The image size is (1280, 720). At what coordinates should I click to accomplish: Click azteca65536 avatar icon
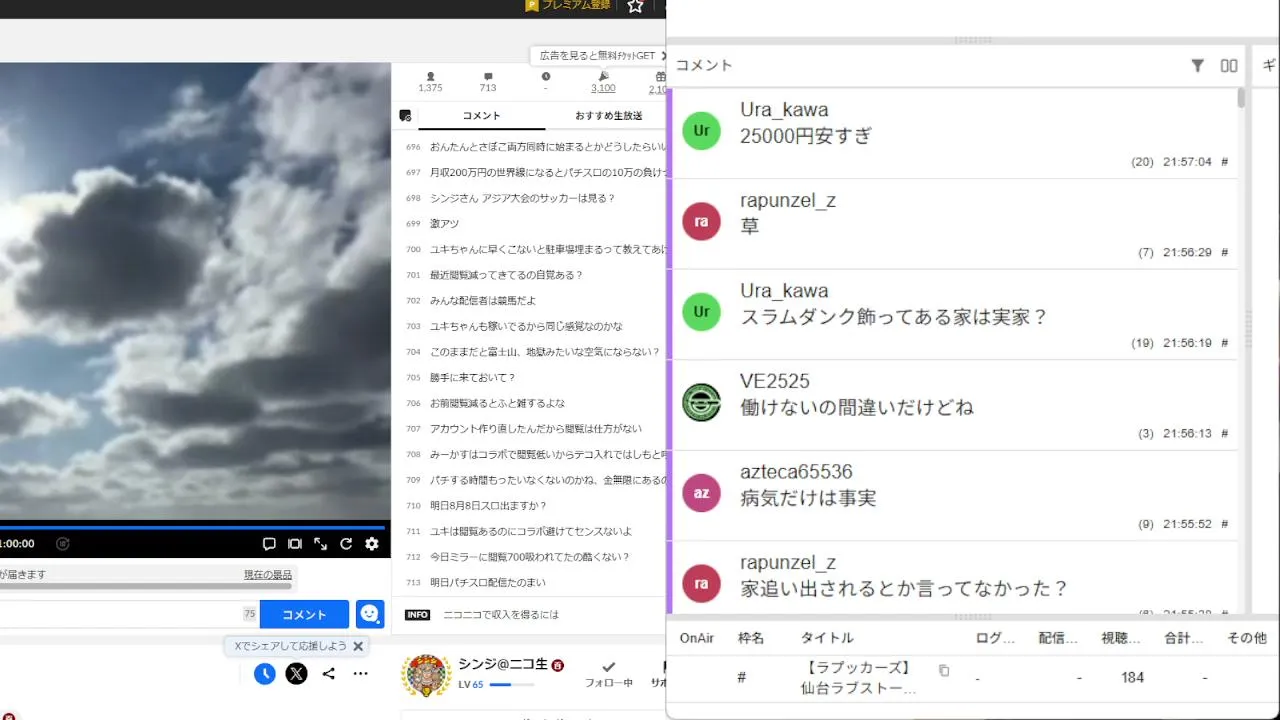[x=701, y=493]
